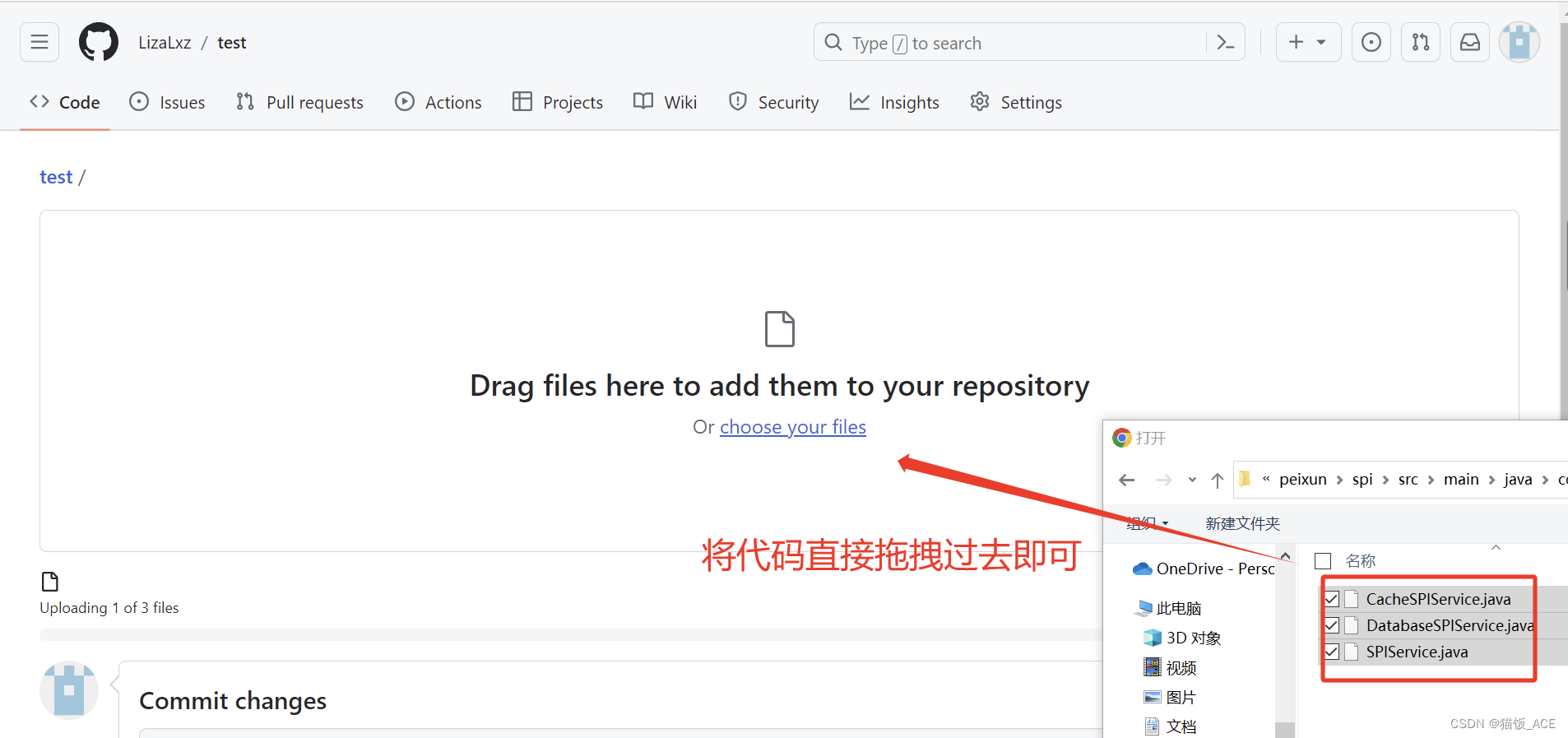Viewport: 1568px width, 738px height.
Task: Open the command palette icon
Action: [1226, 42]
